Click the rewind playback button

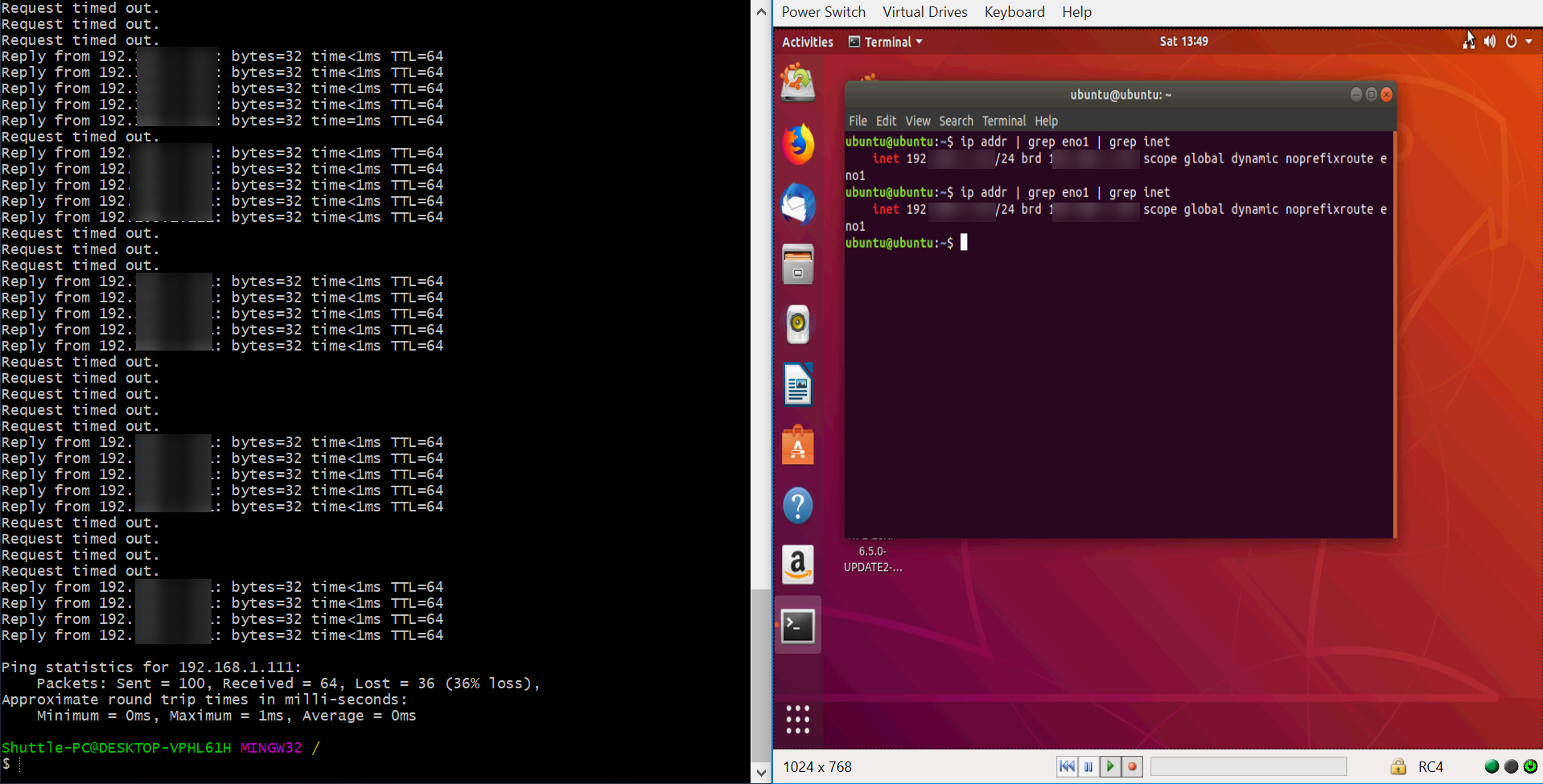(1067, 766)
